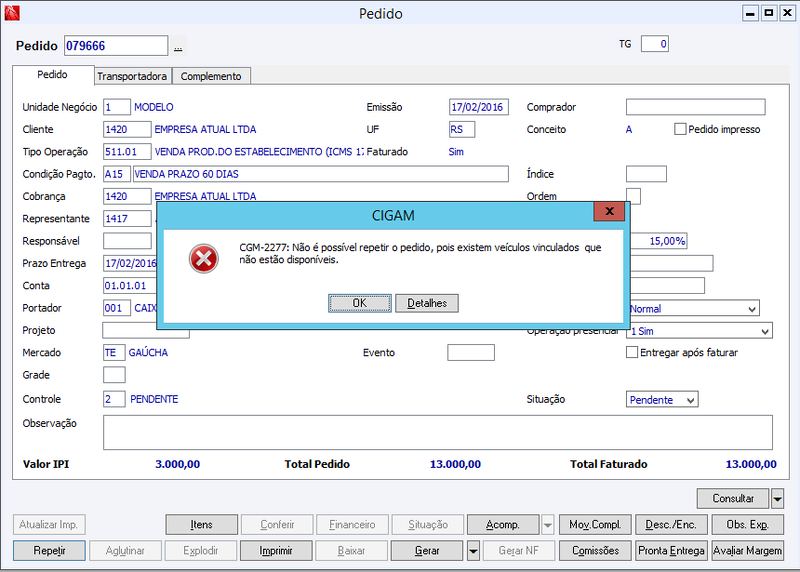Click the Unidade Negócio code field

117,107
